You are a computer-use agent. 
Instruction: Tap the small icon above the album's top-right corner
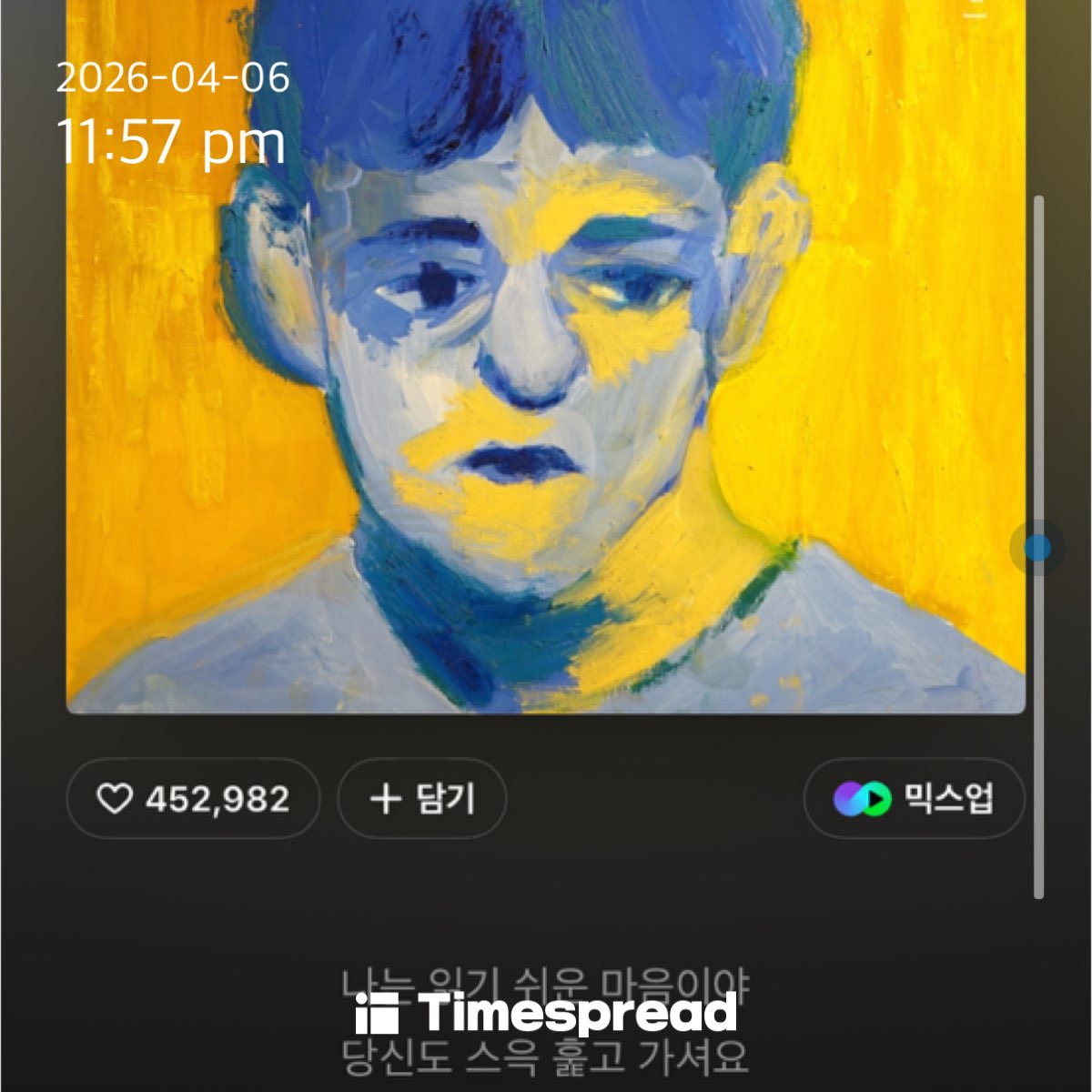(x=976, y=9)
